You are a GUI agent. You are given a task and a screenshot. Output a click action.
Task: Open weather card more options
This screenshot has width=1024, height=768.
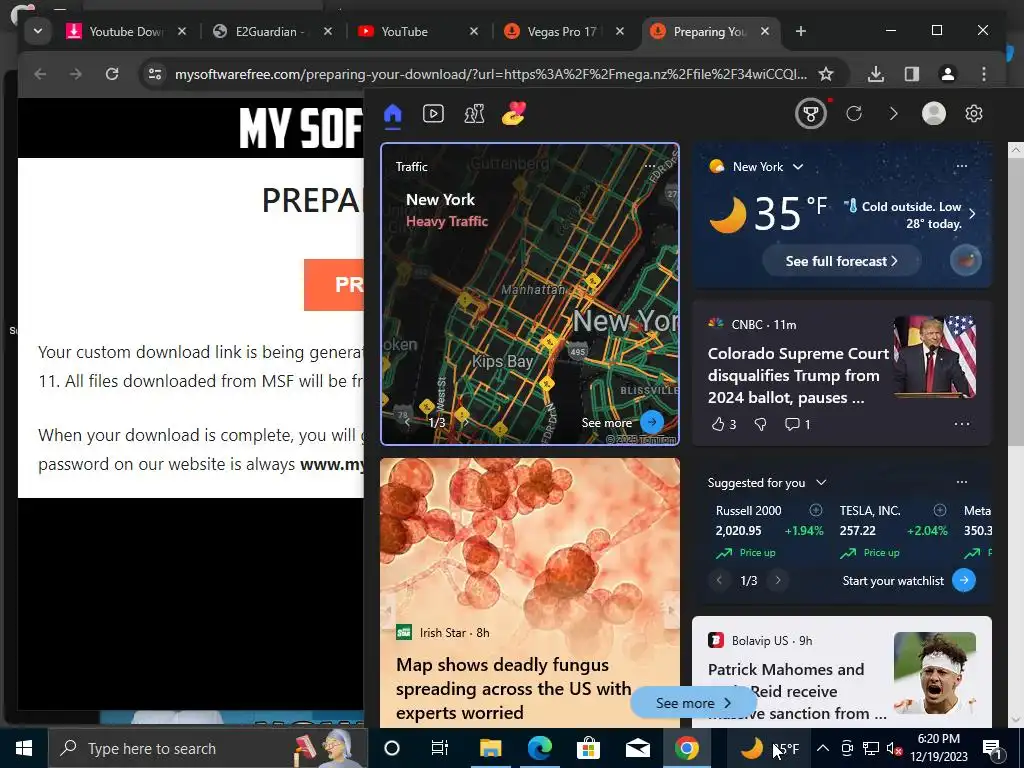(961, 166)
